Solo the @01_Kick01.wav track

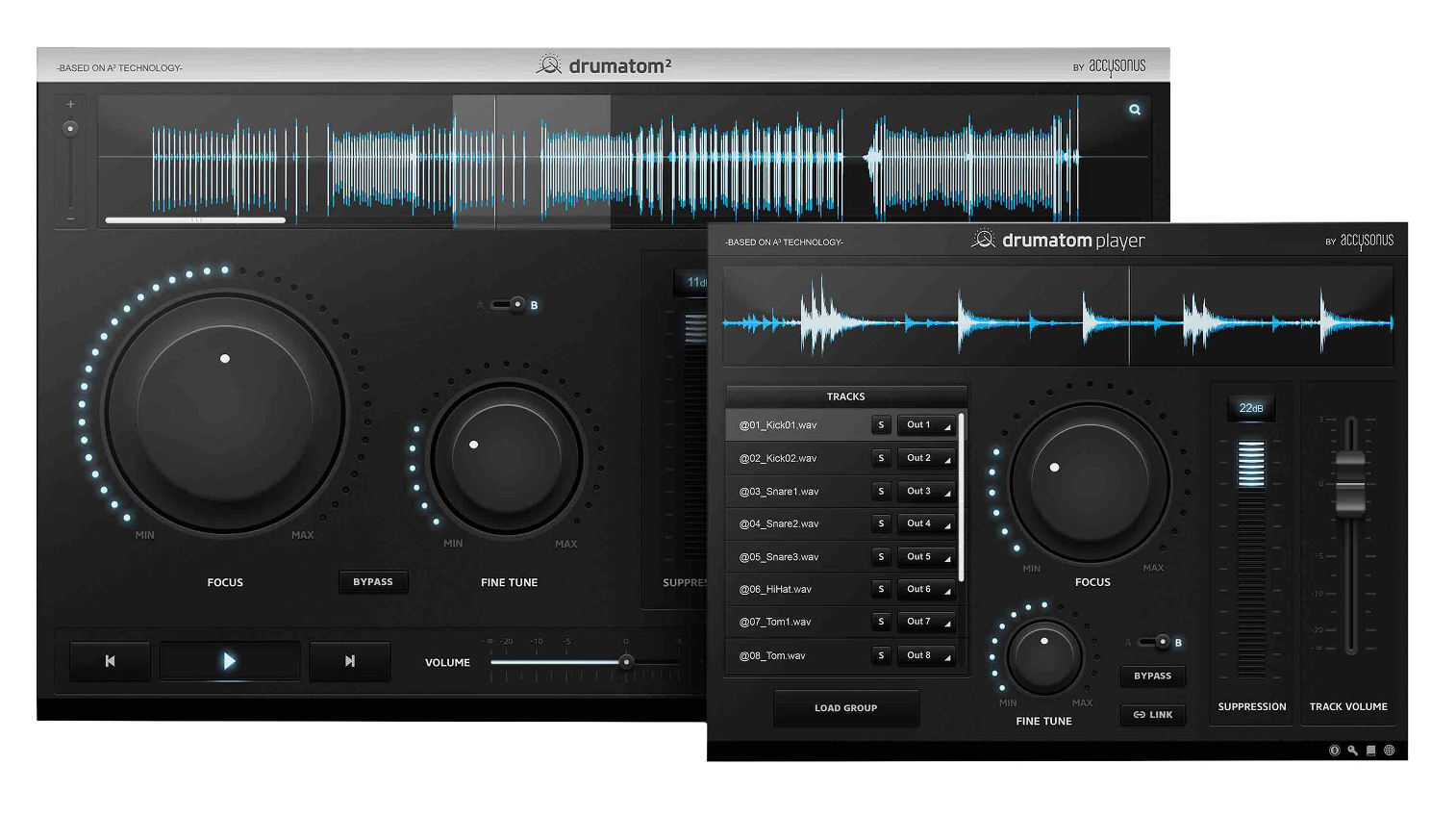(881, 425)
